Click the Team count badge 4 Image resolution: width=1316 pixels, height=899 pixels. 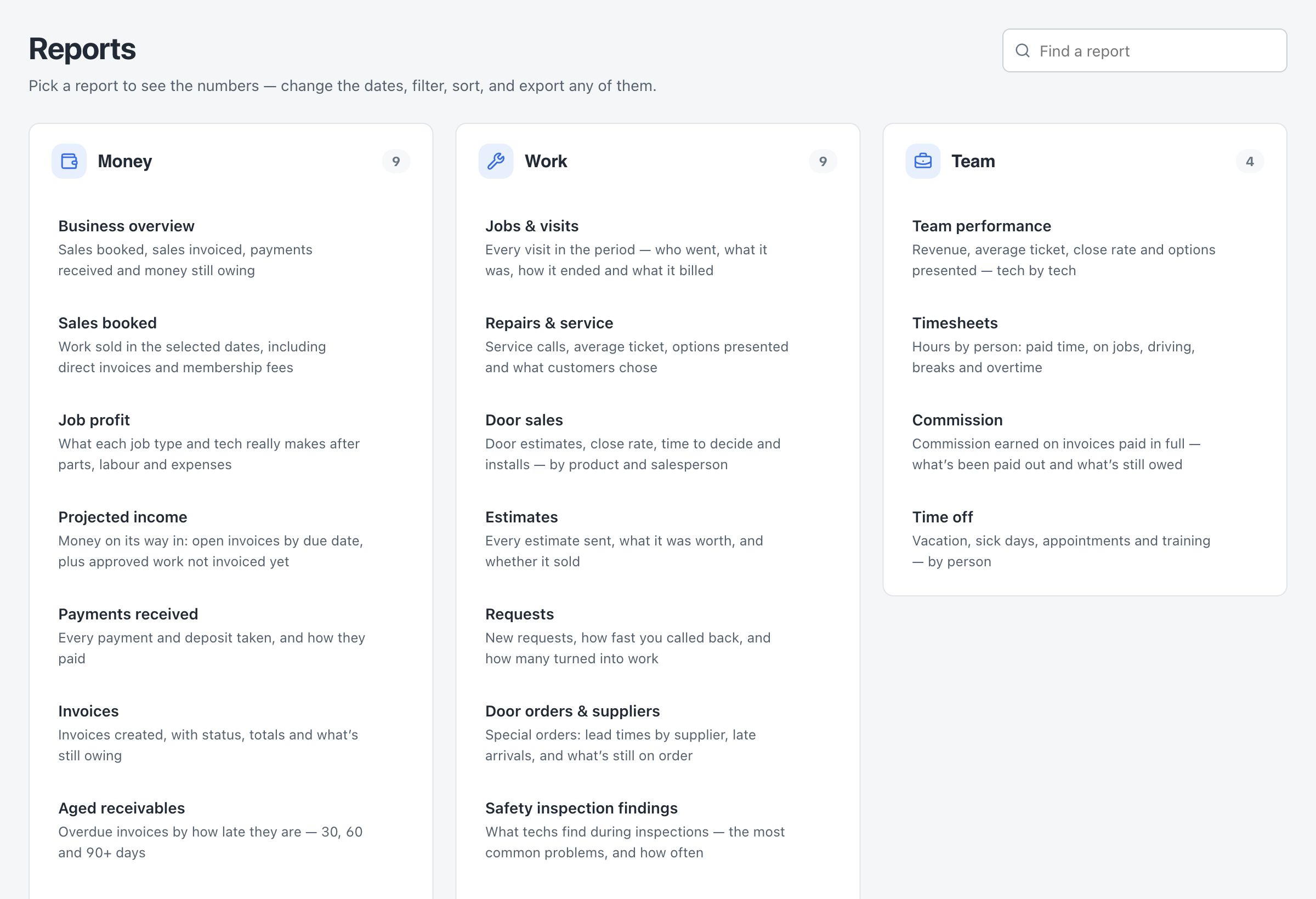tap(1250, 161)
